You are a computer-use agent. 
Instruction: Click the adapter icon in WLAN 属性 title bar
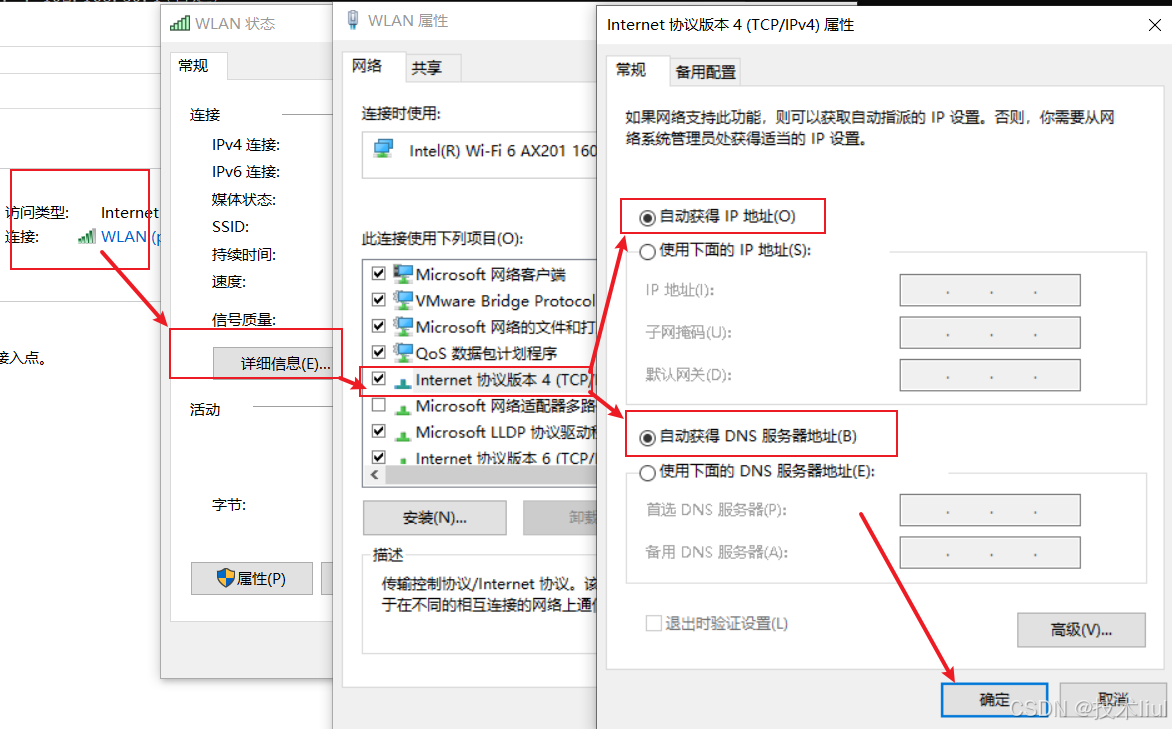(352, 19)
